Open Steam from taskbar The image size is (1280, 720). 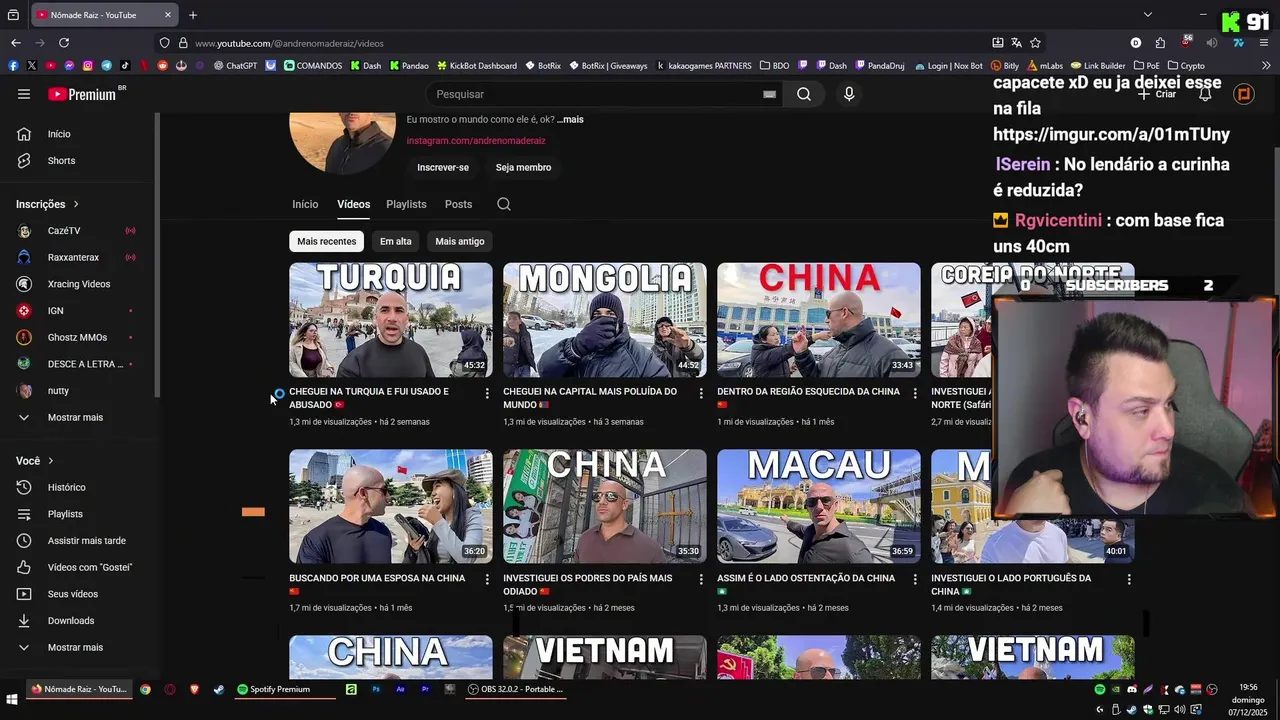(x=219, y=689)
